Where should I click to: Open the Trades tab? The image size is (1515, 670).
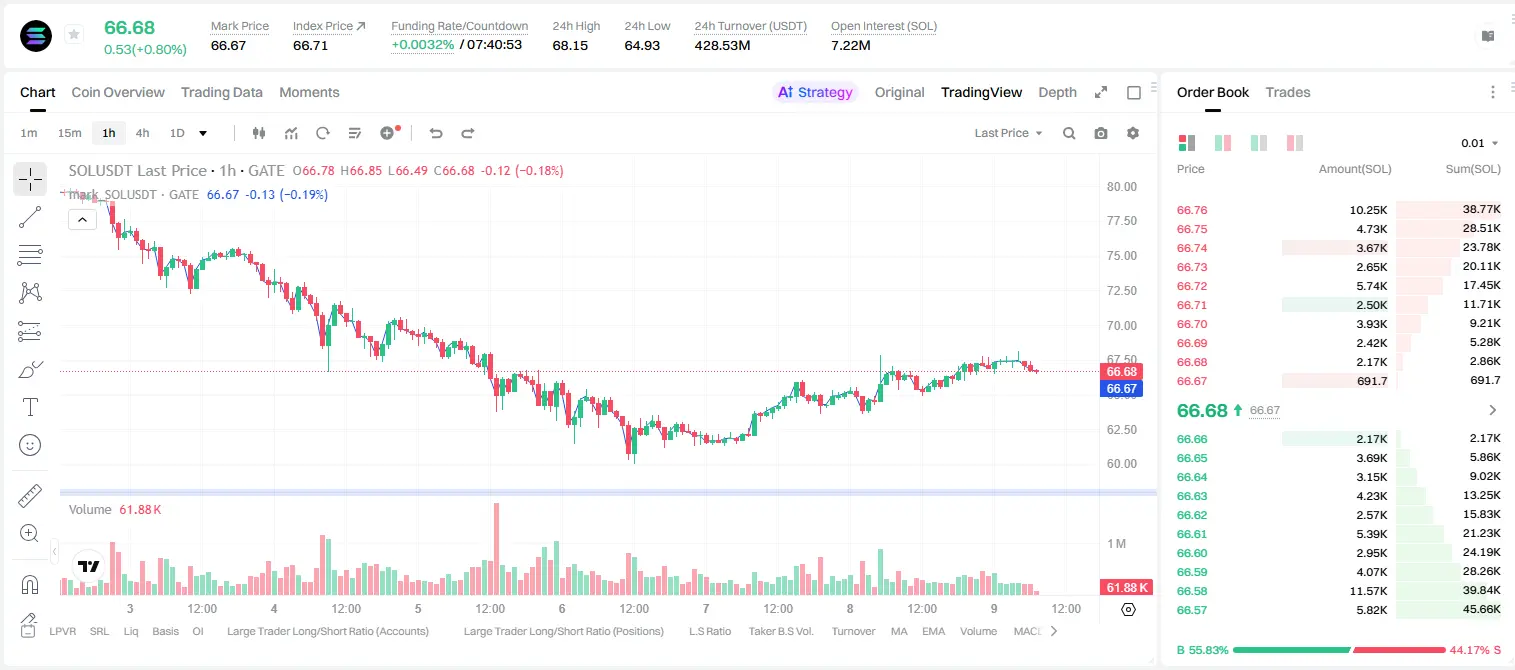pyautogui.click(x=1288, y=92)
